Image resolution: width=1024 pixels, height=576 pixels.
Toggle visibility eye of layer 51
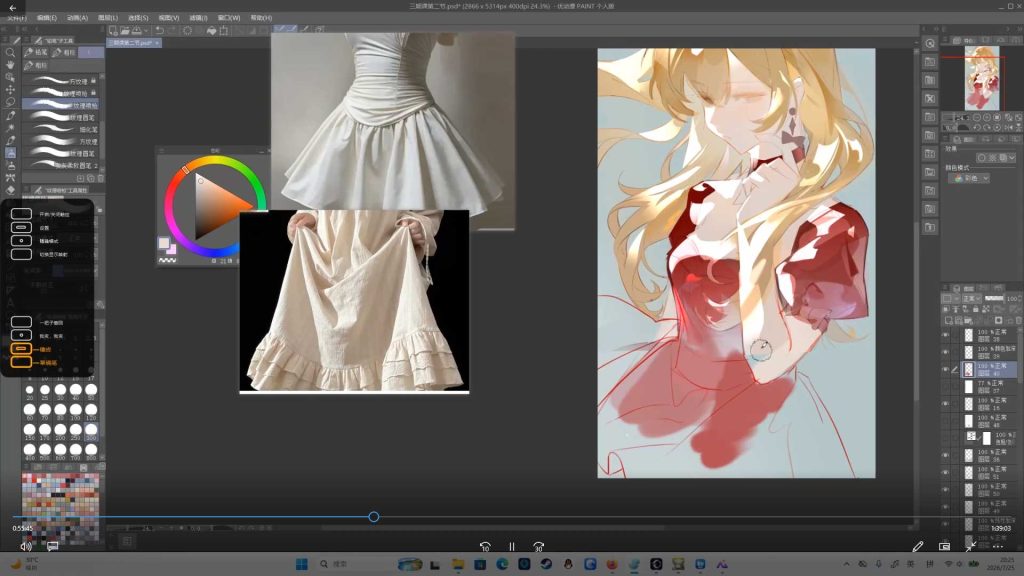point(945,472)
